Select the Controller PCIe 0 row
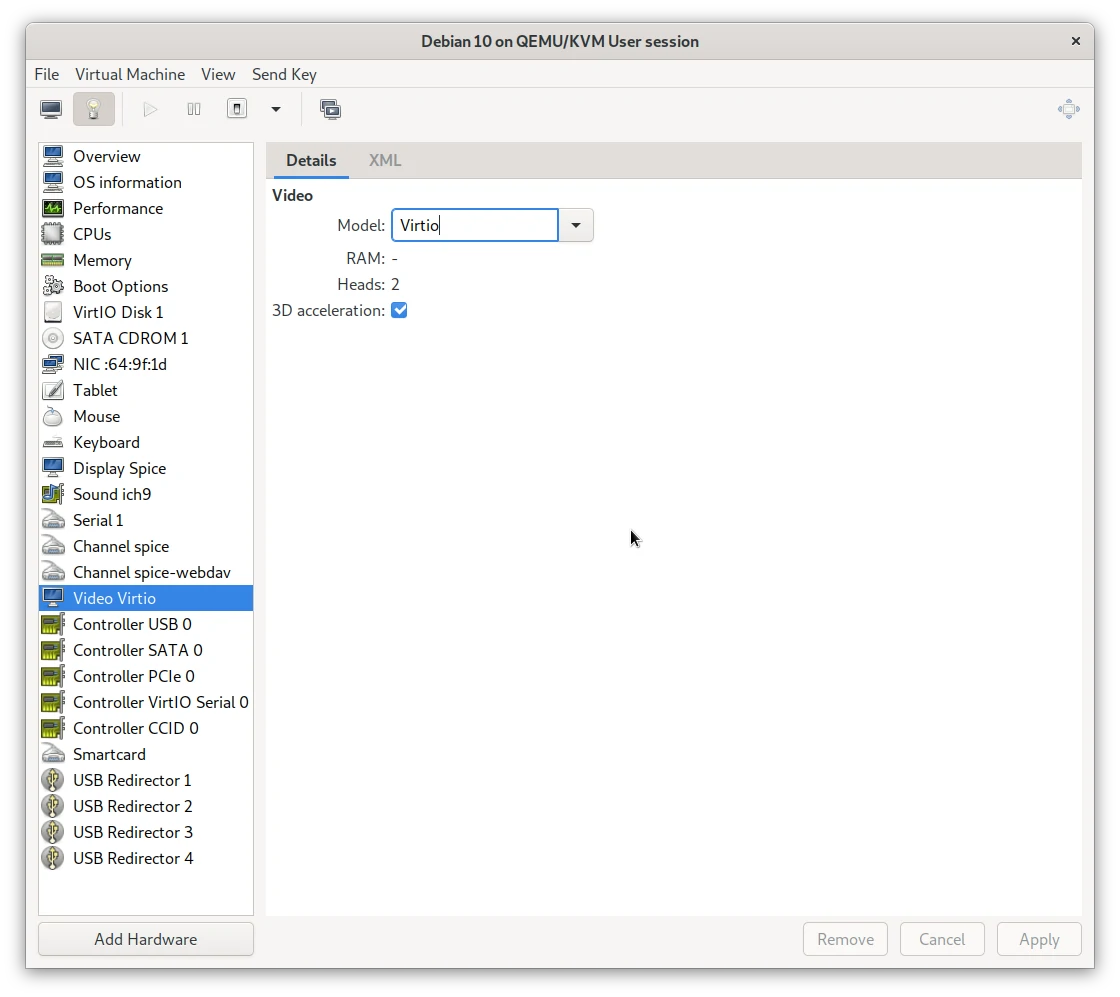 146,676
